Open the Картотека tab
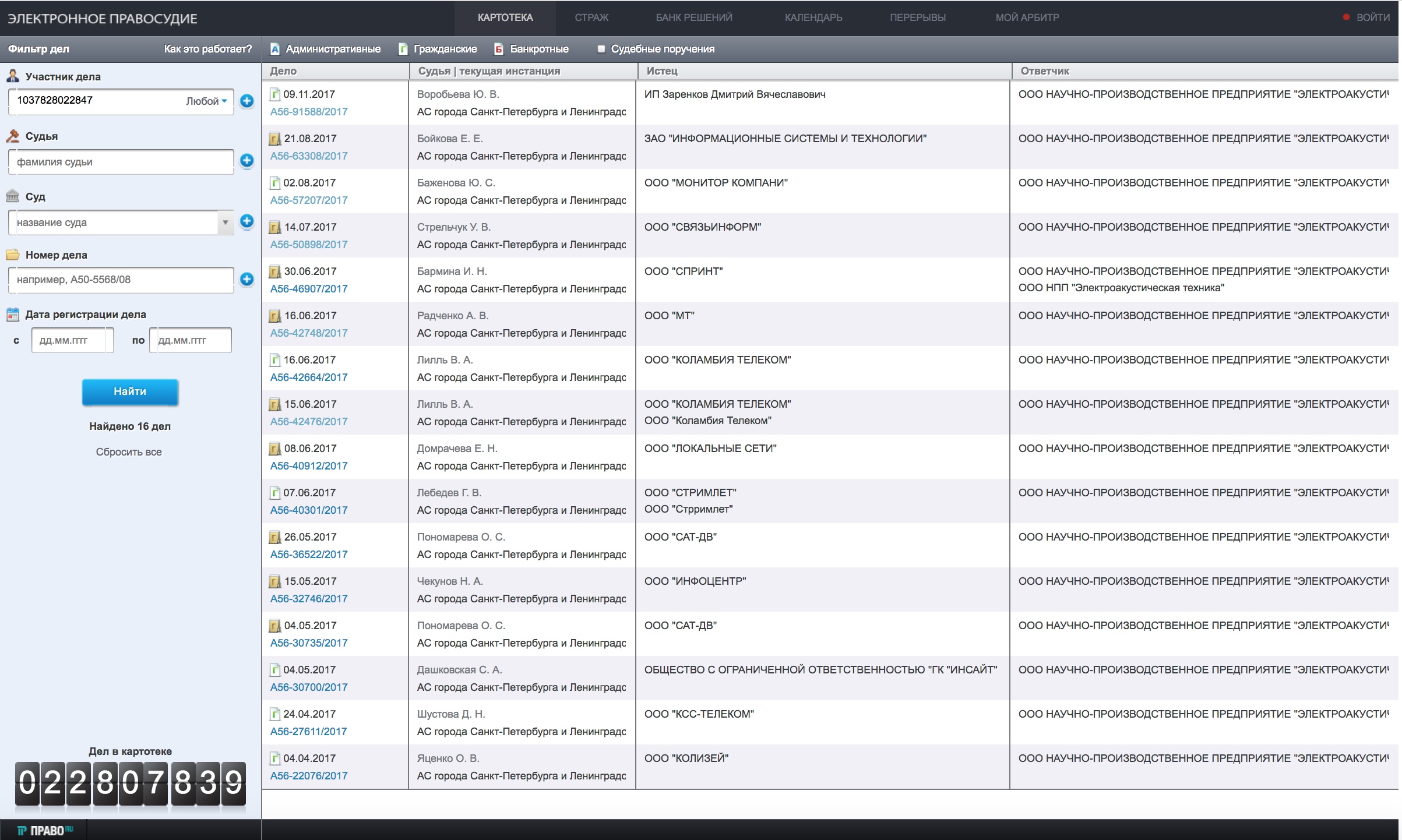This screenshot has height=840, width=1402. (505, 17)
